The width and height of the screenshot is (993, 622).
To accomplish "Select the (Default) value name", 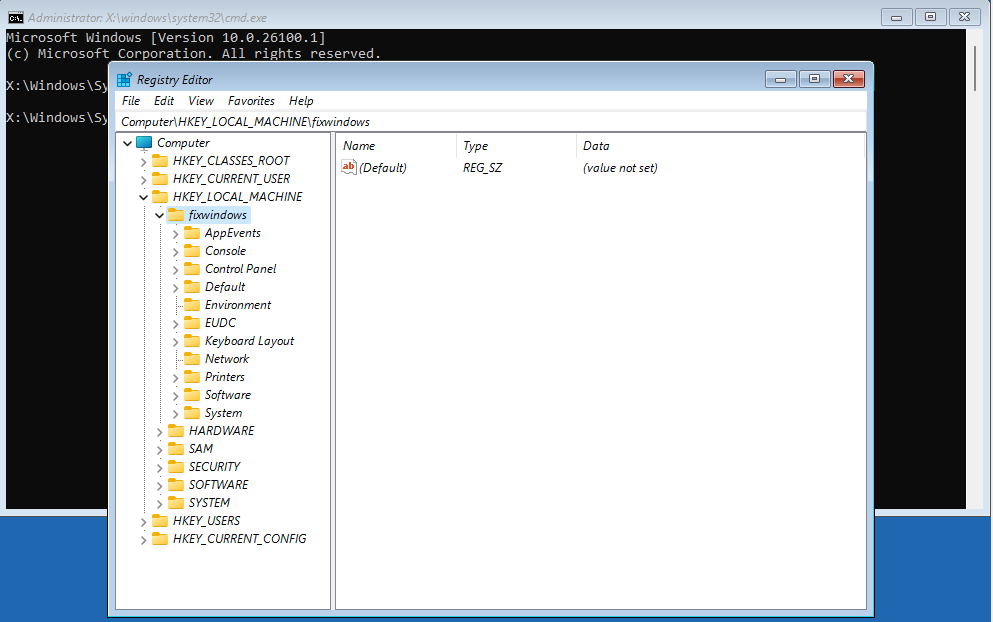I will click(x=383, y=168).
